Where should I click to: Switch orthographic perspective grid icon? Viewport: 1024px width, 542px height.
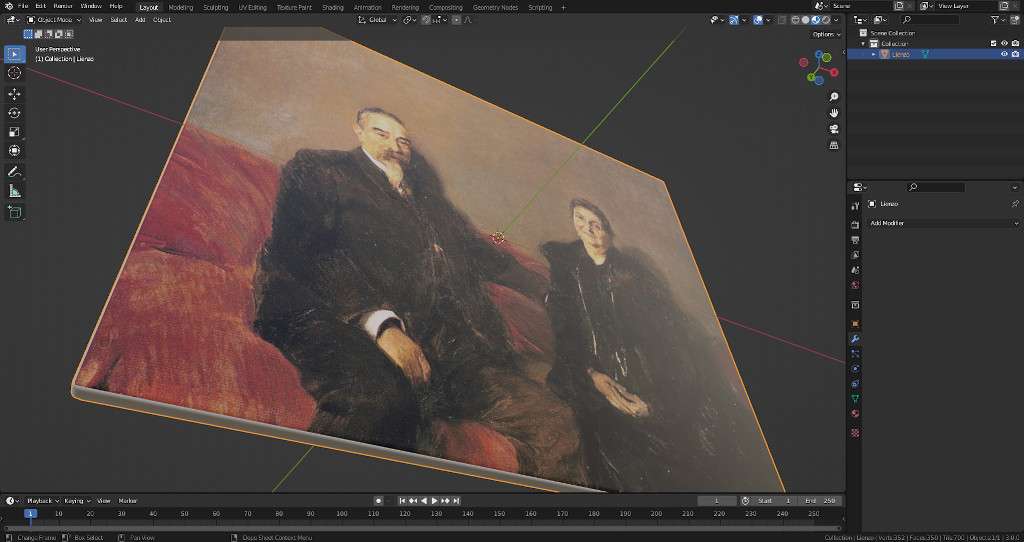(834, 145)
